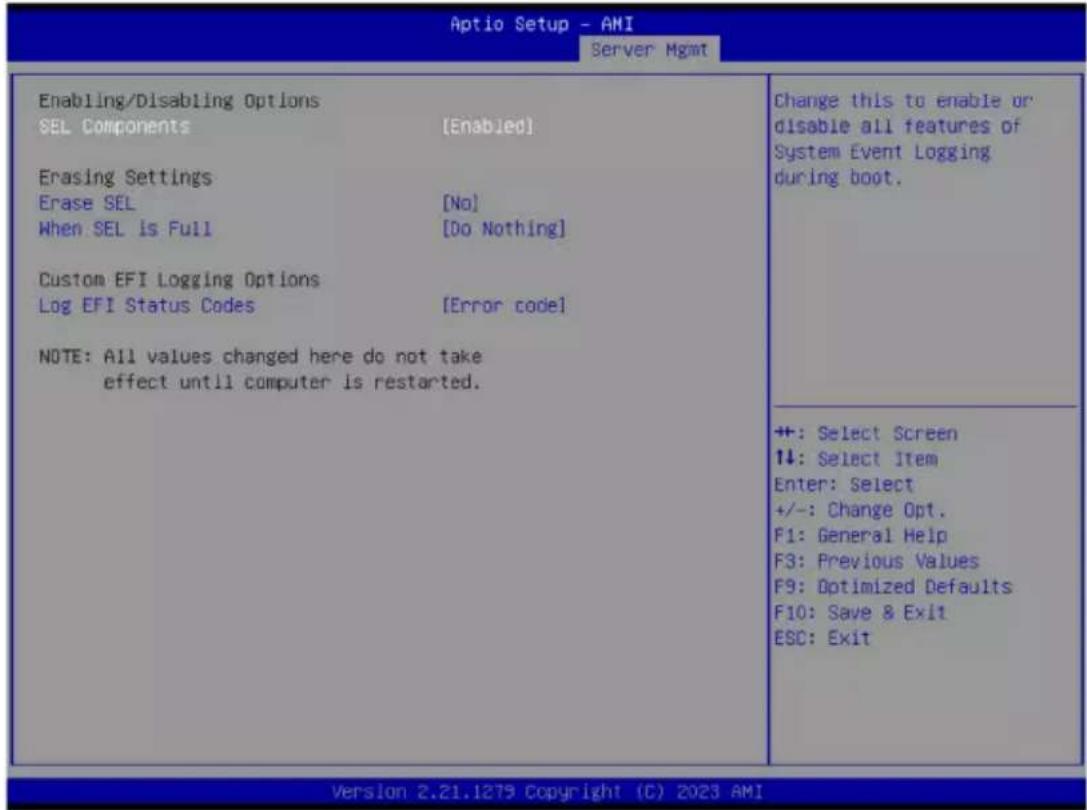Open the [Do Nothing] option value
1087x810 pixels.
pos(504,229)
